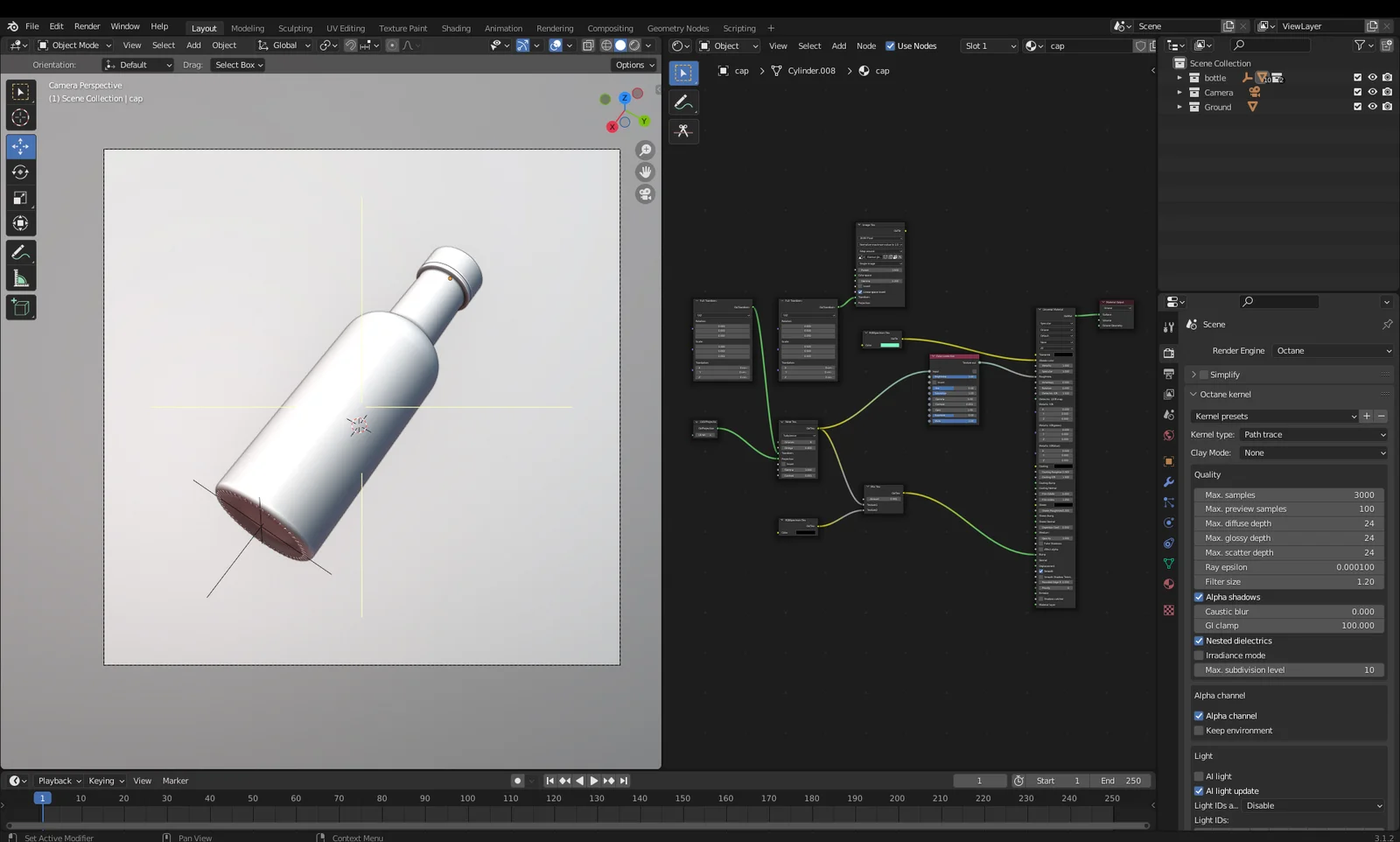This screenshot has width=1400, height=842.
Task: Click the camera view gizmo in viewport
Action: pyautogui.click(x=645, y=194)
